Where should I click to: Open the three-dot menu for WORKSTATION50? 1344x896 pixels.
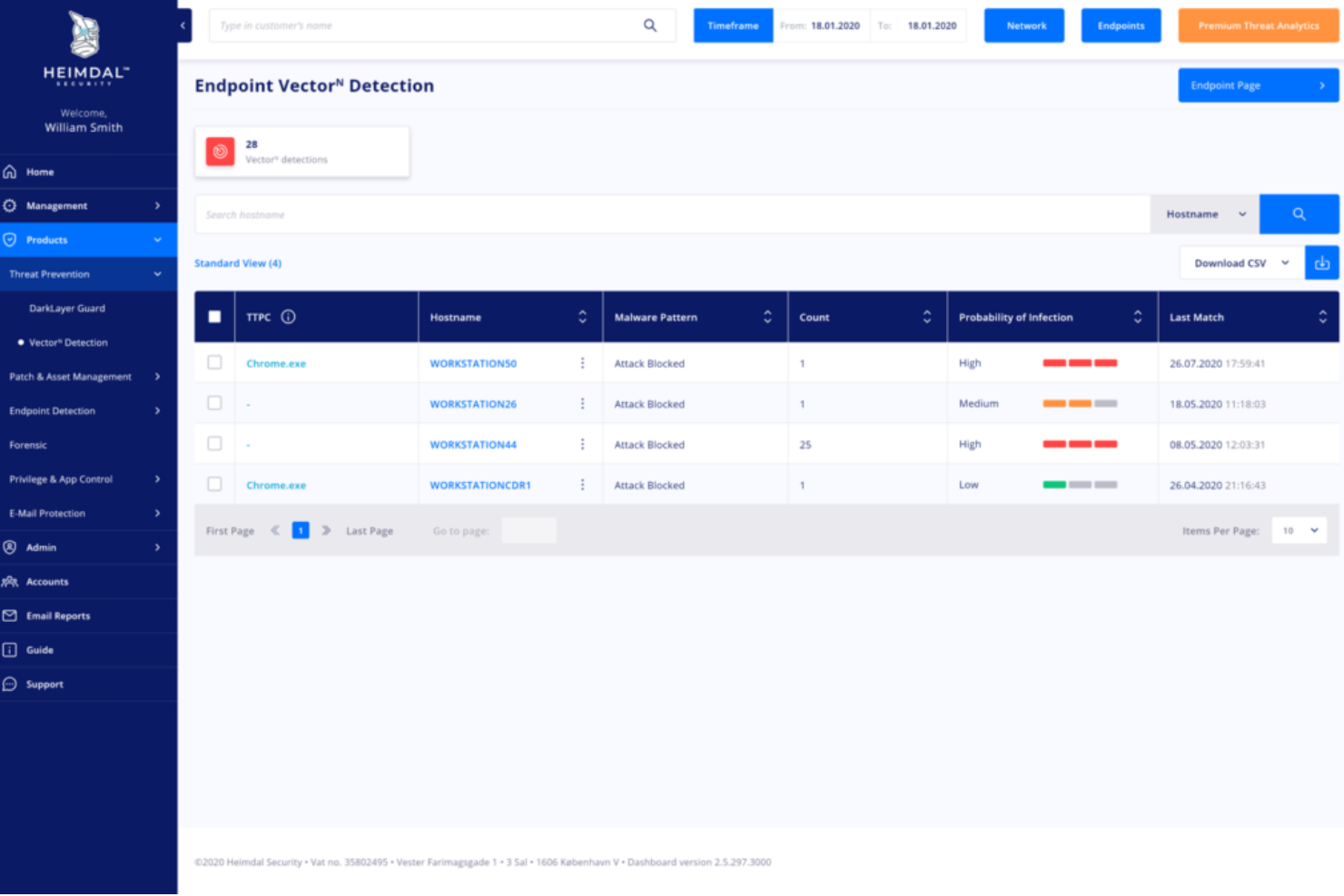click(x=582, y=363)
